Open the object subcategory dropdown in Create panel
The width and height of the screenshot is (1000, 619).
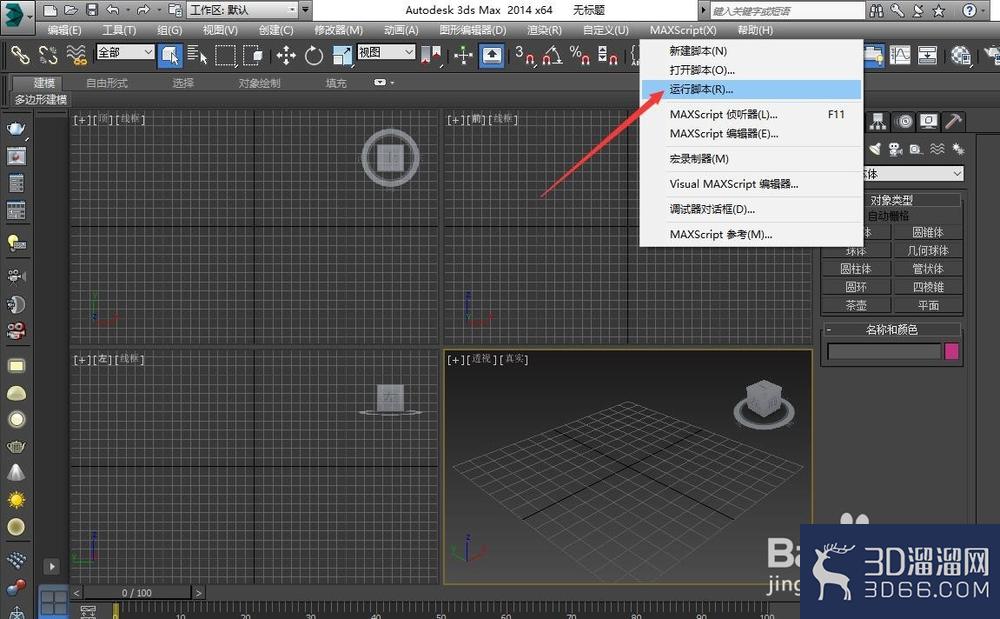point(913,173)
